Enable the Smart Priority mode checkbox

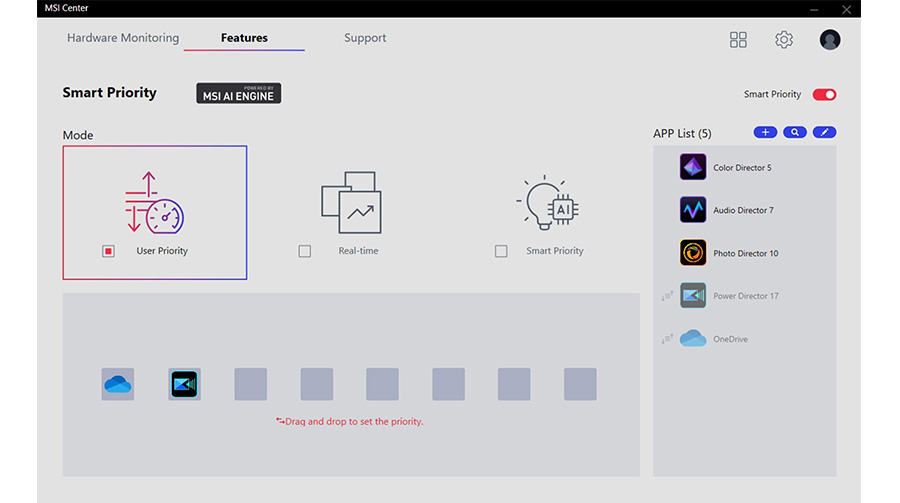point(501,251)
